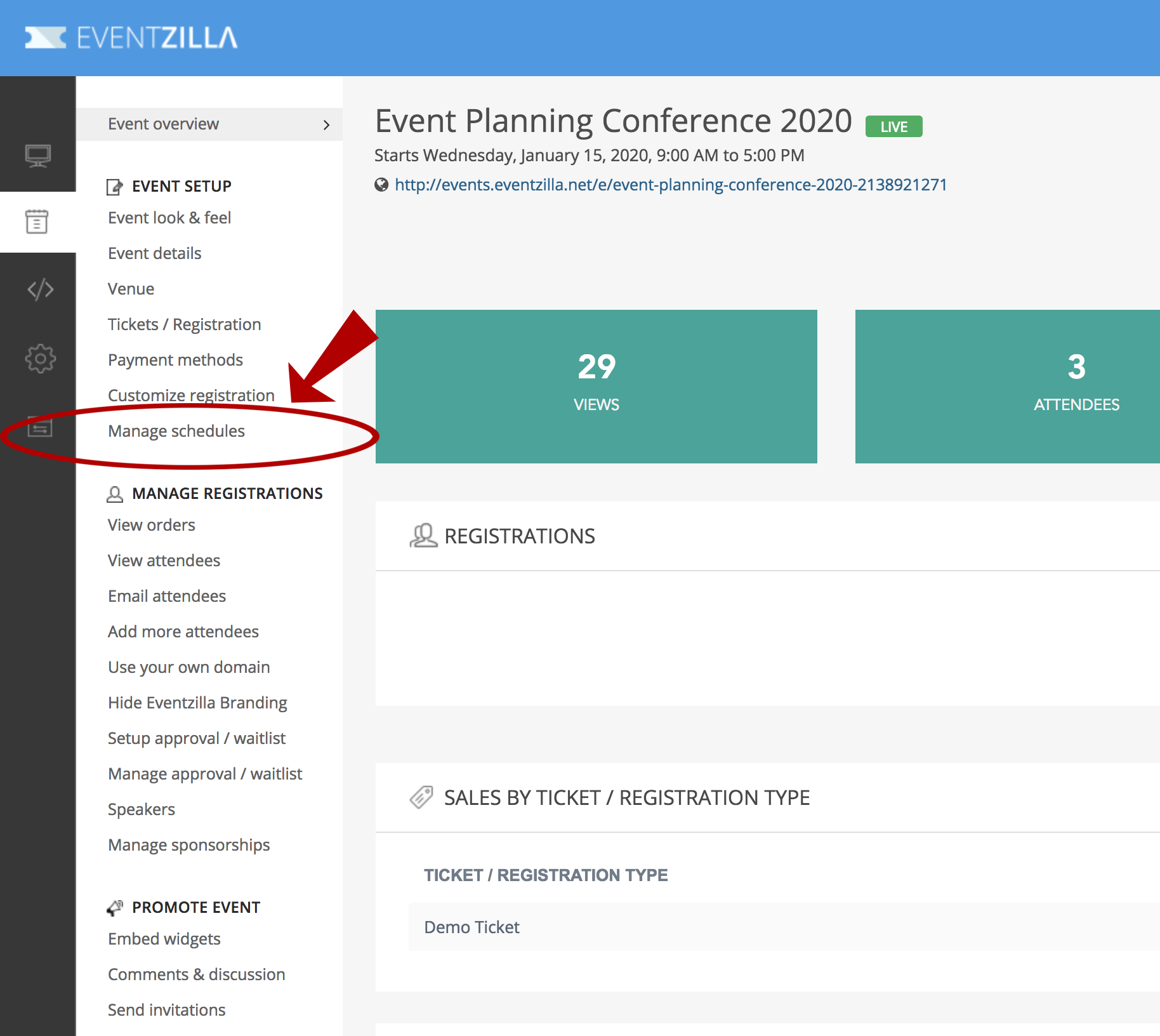Go to Tickets / Registration settings
The image size is (1160, 1036).
tap(184, 324)
